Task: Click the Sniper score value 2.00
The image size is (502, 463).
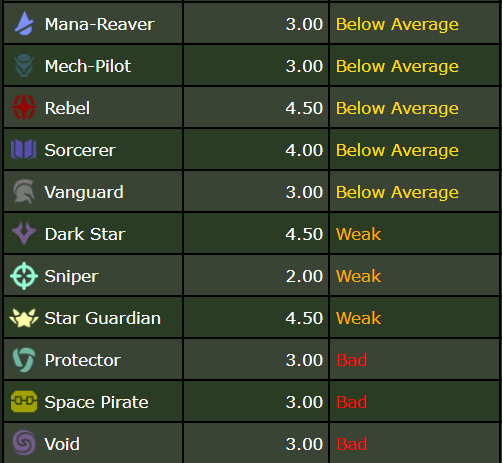Action: [304, 276]
